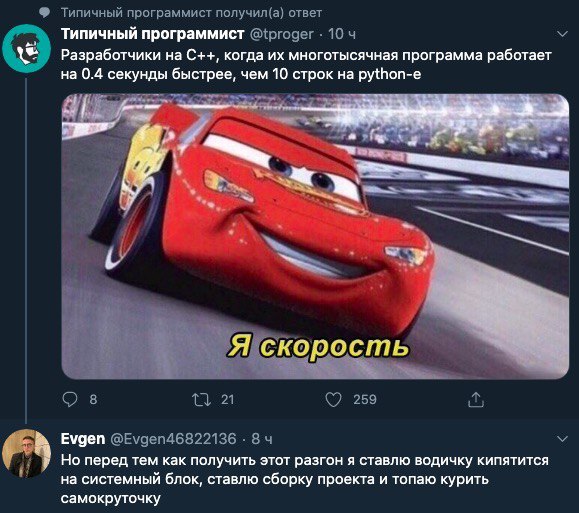Click the reply speech-bubble icon under the tweet
Screen dimensions: 579x513
[70, 399]
